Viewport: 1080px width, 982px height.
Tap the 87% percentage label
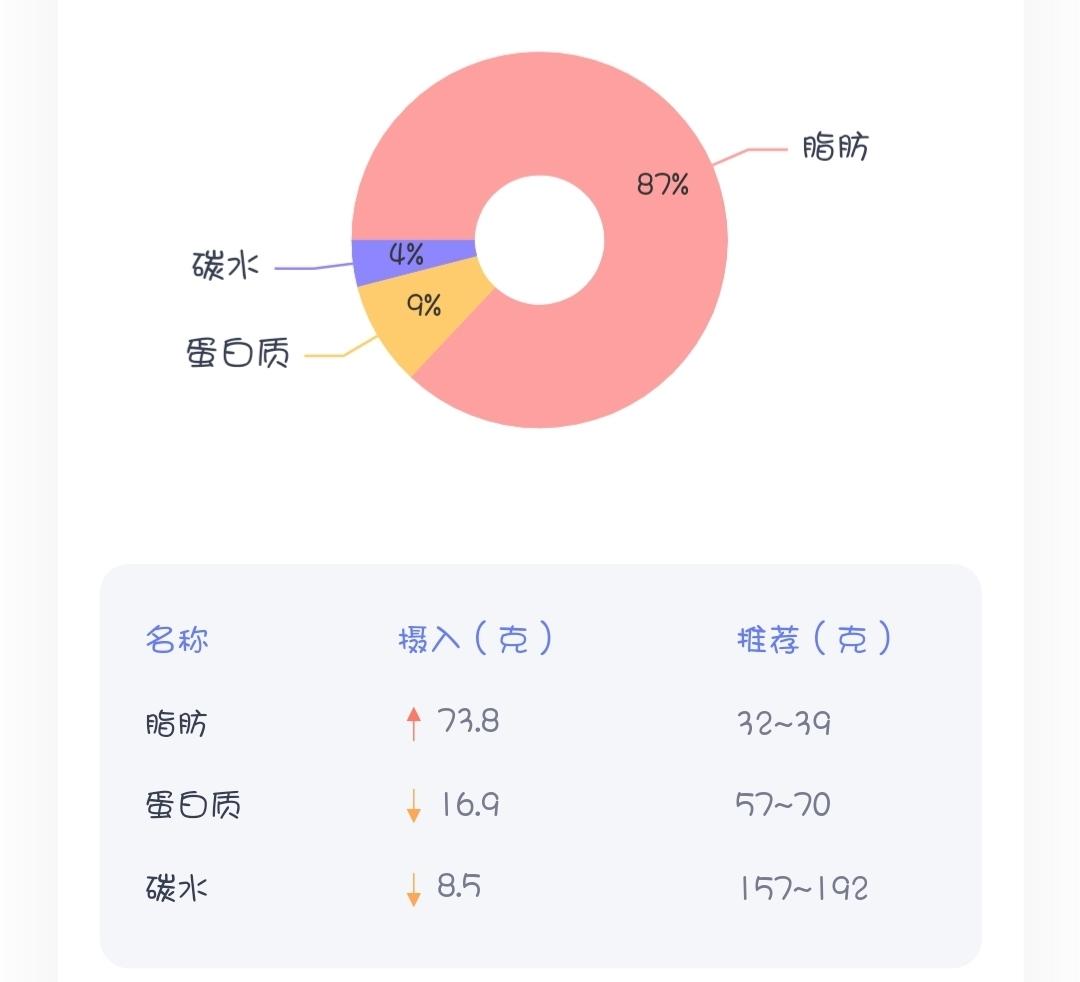click(x=662, y=184)
